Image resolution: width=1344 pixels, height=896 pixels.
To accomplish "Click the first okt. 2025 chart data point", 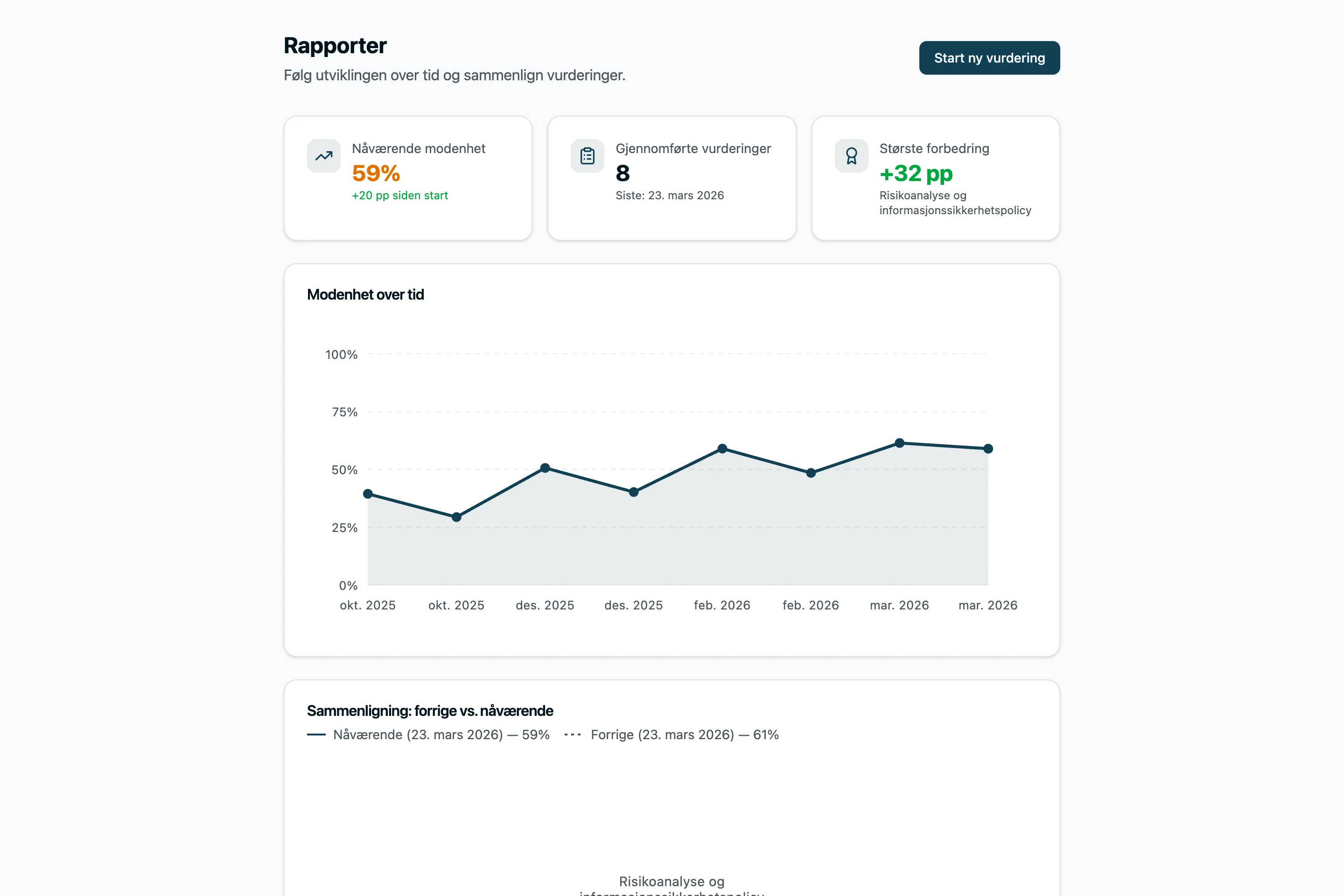I will pyautogui.click(x=368, y=494).
